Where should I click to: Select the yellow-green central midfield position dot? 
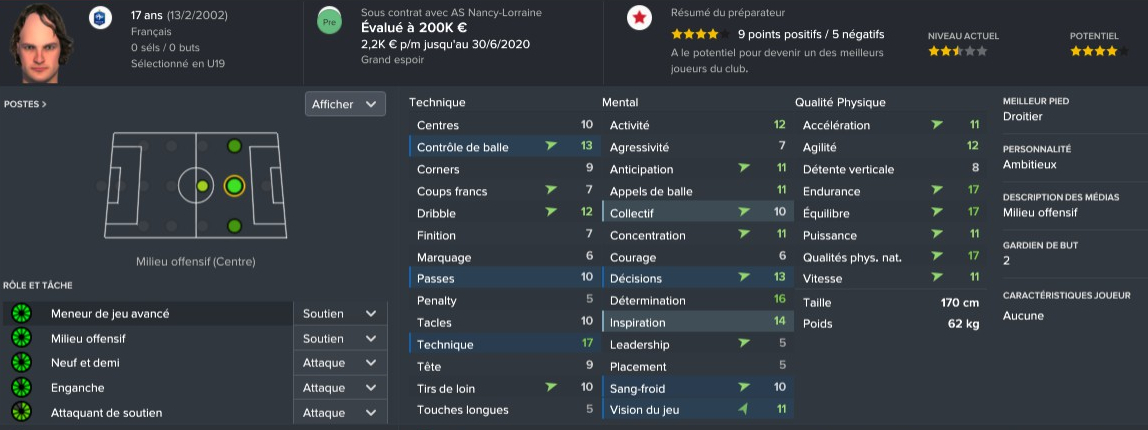click(x=203, y=186)
